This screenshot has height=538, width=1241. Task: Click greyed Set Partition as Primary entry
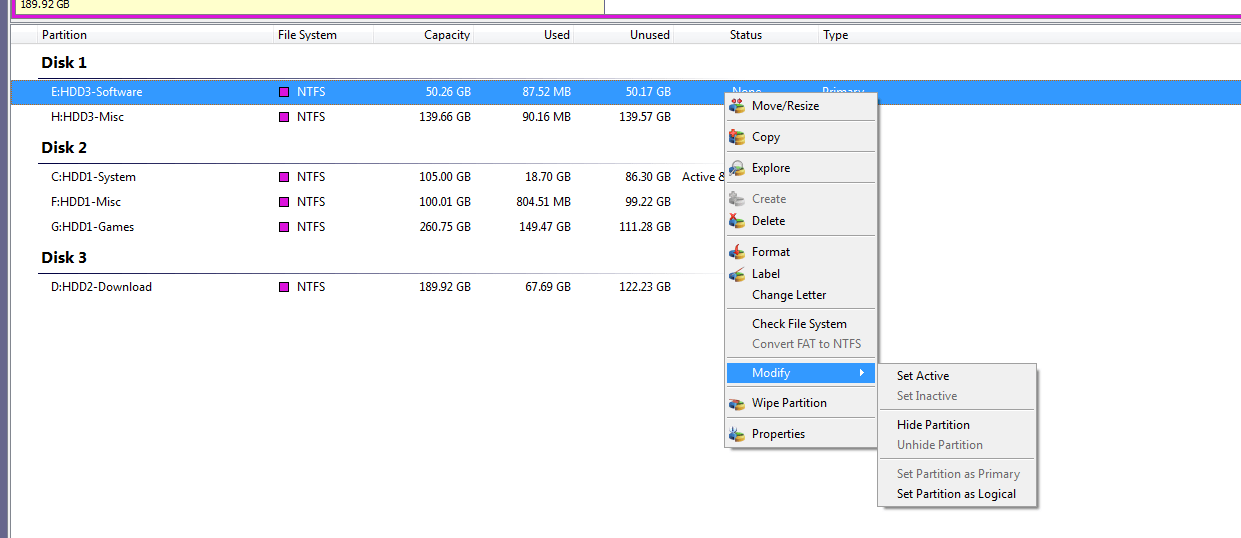957,474
